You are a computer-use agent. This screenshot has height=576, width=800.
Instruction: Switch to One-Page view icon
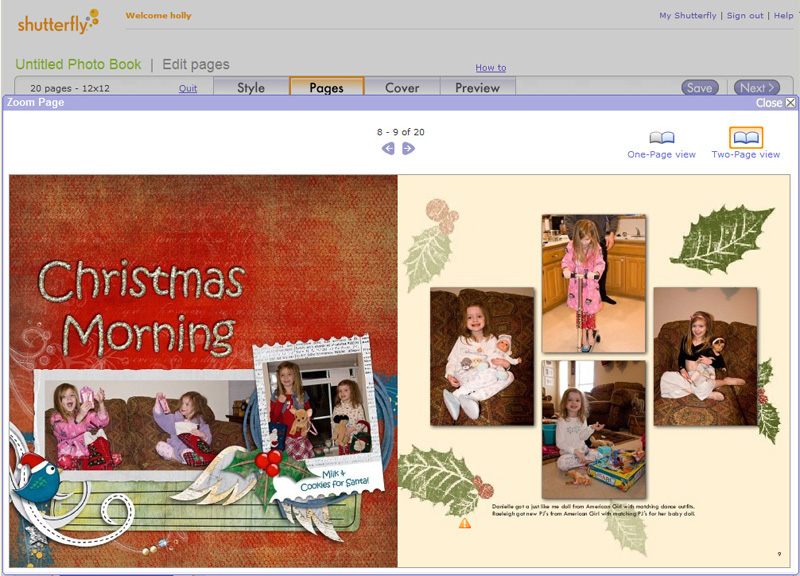tap(661, 138)
